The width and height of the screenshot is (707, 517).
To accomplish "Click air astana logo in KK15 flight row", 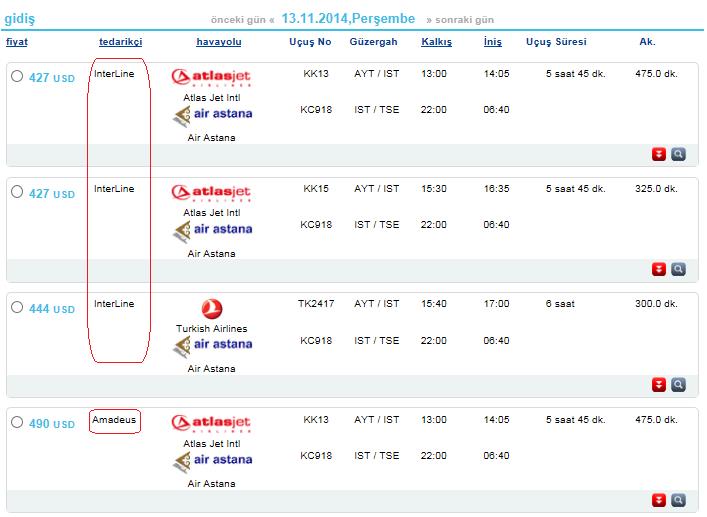I will 212,231.
